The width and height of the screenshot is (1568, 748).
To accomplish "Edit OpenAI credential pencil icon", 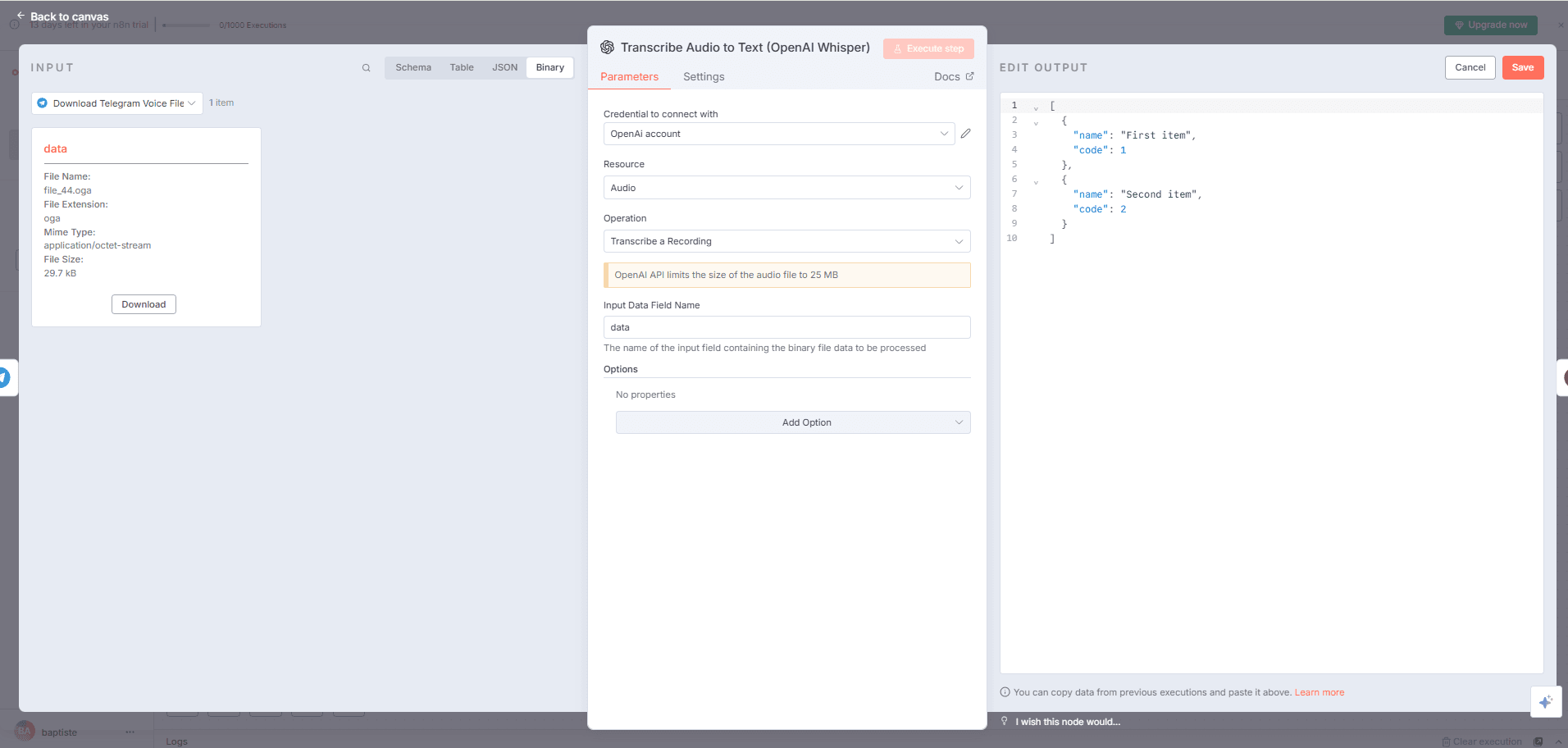I will pyautogui.click(x=966, y=134).
